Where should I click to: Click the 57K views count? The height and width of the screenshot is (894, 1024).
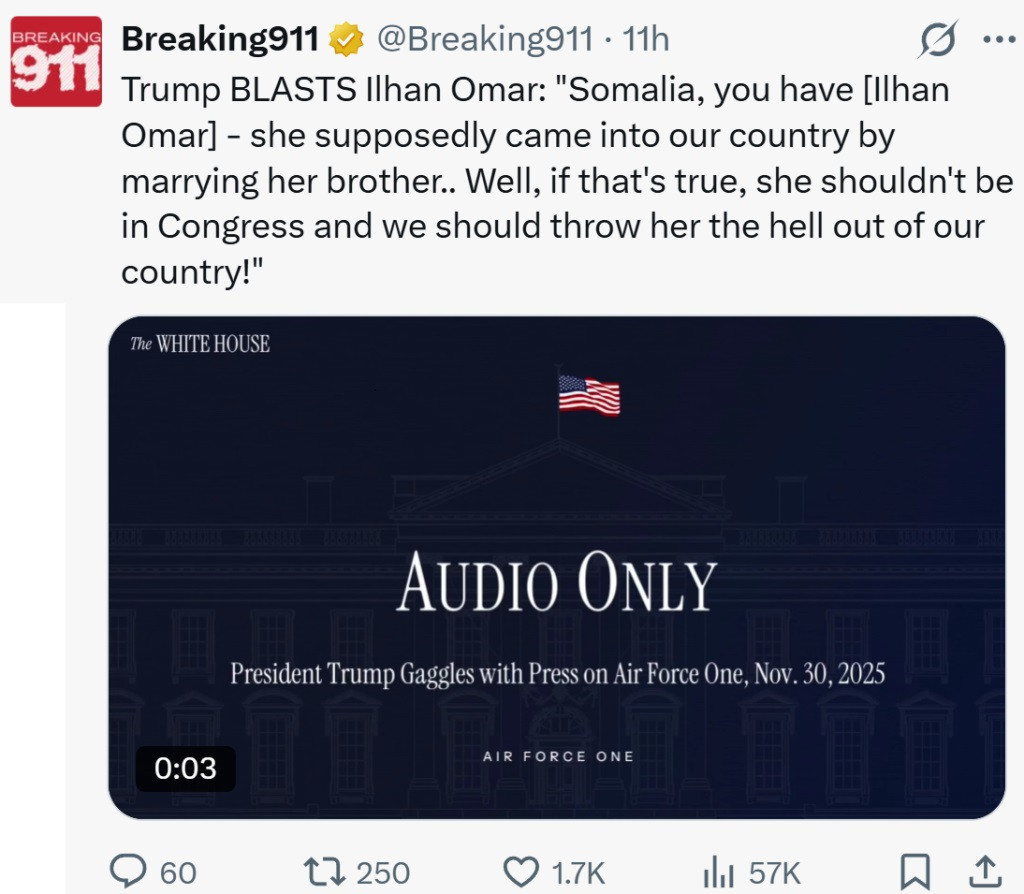pyautogui.click(x=775, y=872)
